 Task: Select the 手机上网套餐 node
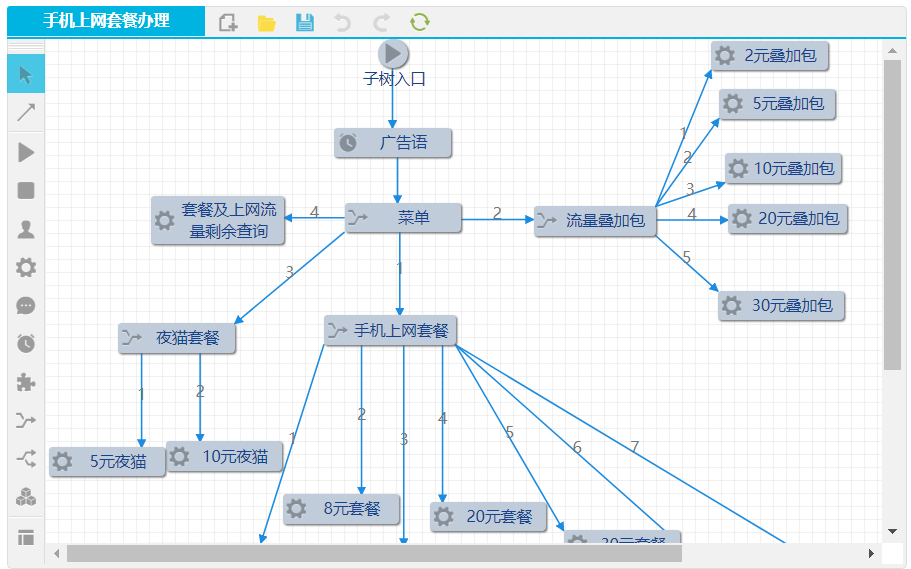390,331
